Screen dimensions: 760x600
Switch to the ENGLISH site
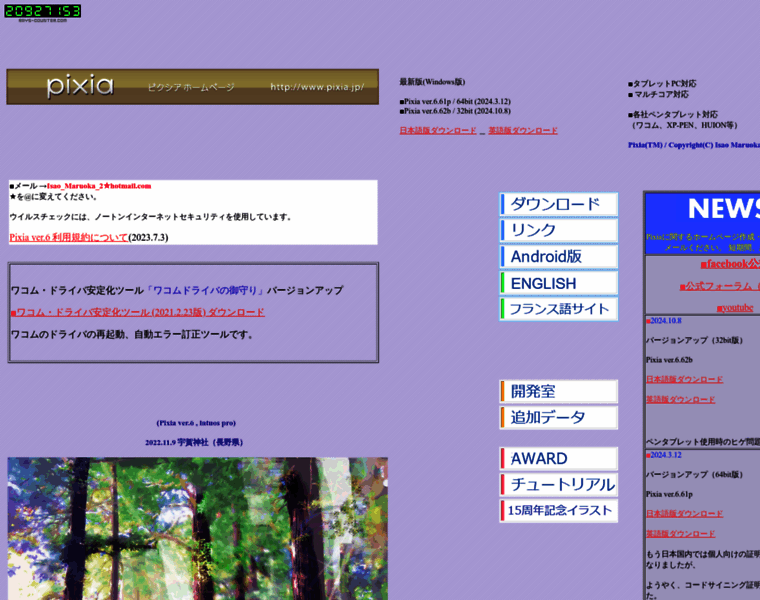point(558,283)
